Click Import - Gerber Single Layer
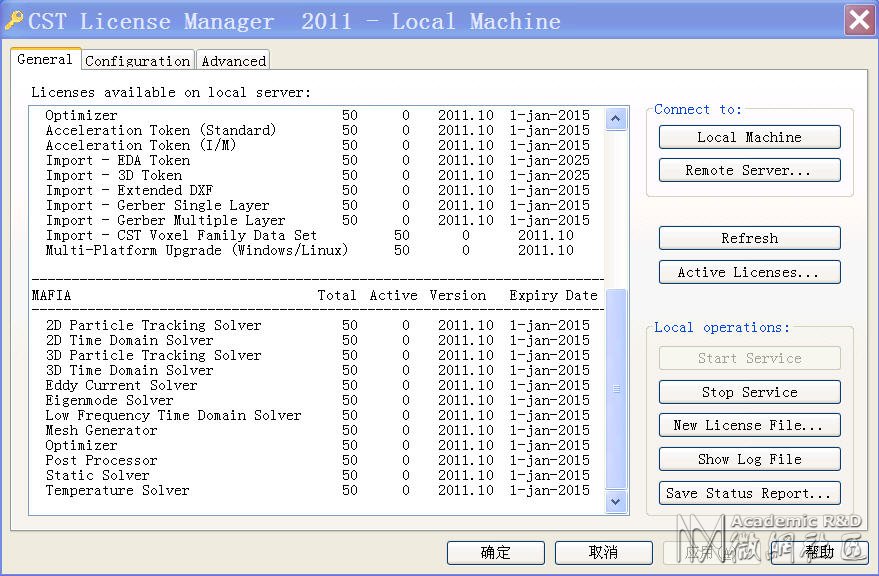879x576 pixels. pos(317,206)
